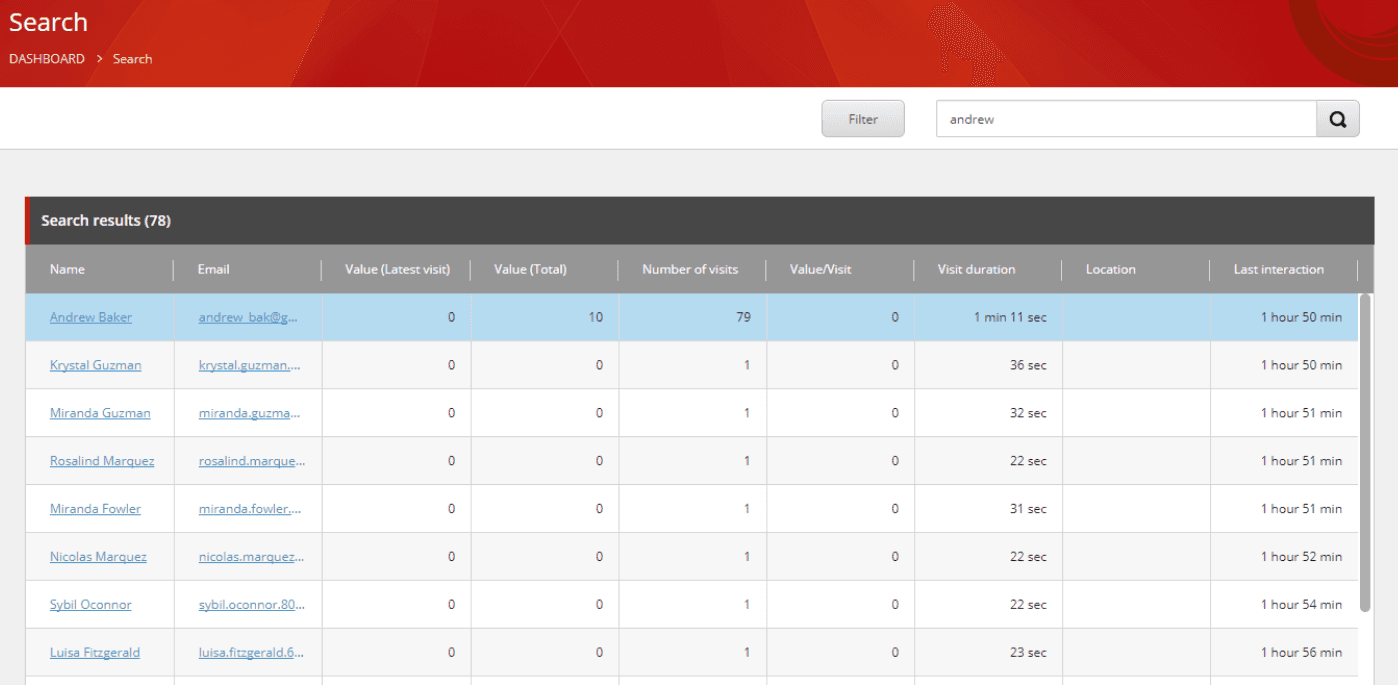This screenshot has height=685, width=1398.
Task: Sort by Last interaction column header
Action: (1278, 269)
